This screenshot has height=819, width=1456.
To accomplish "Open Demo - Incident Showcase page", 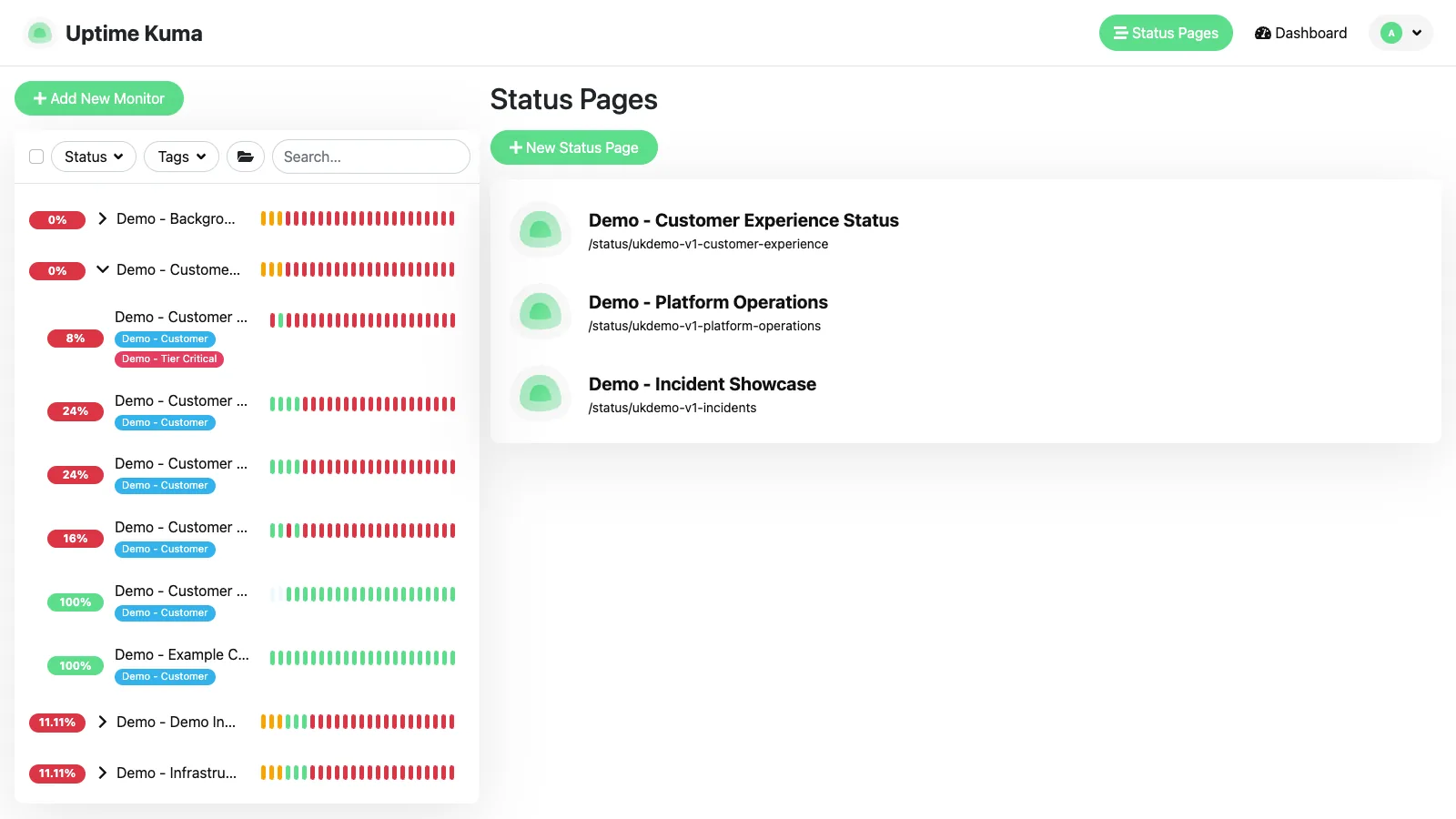I will [x=703, y=384].
